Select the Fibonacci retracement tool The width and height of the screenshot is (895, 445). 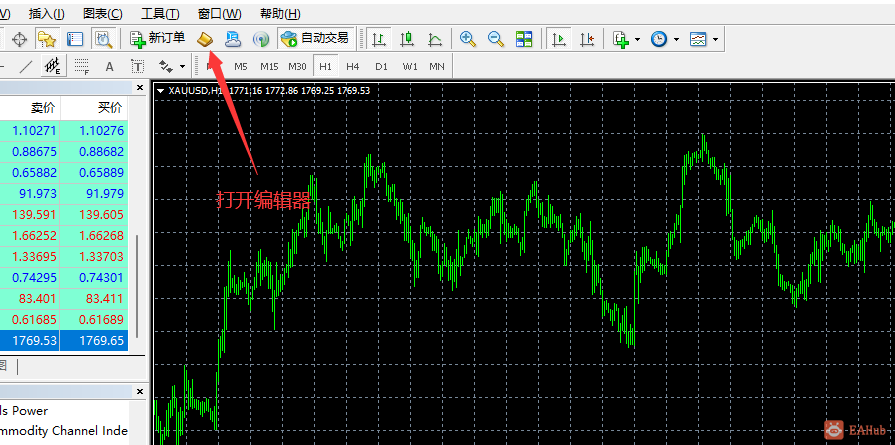82,67
